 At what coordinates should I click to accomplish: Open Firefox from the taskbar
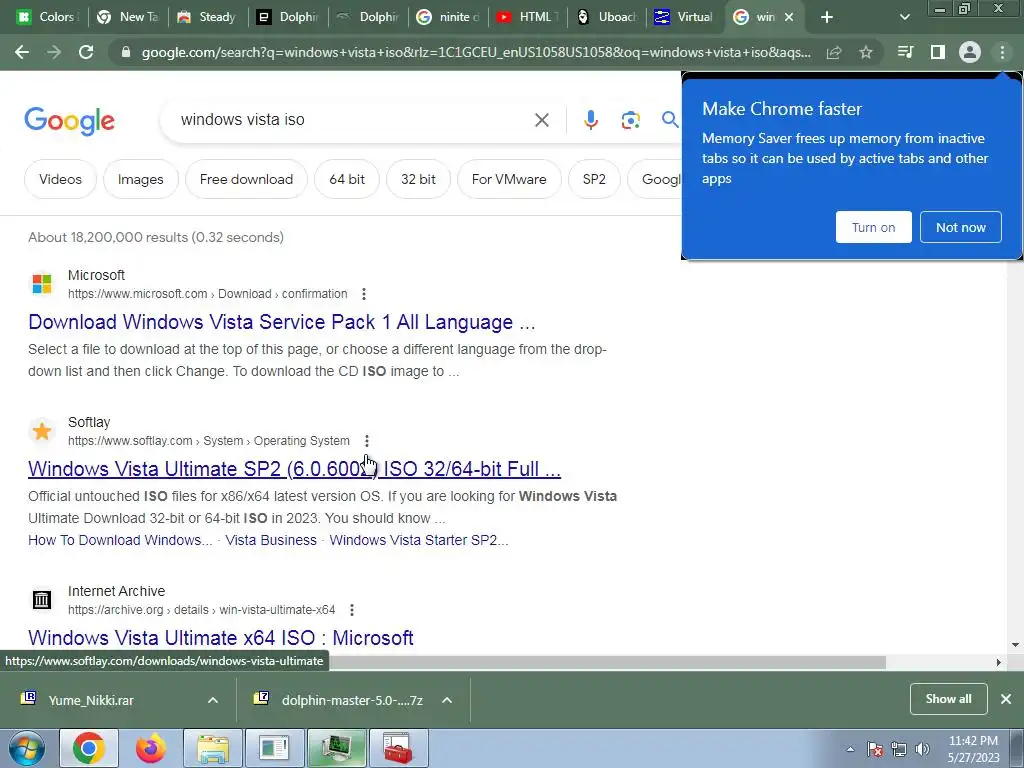pyautogui.click(x=150, y=748)
